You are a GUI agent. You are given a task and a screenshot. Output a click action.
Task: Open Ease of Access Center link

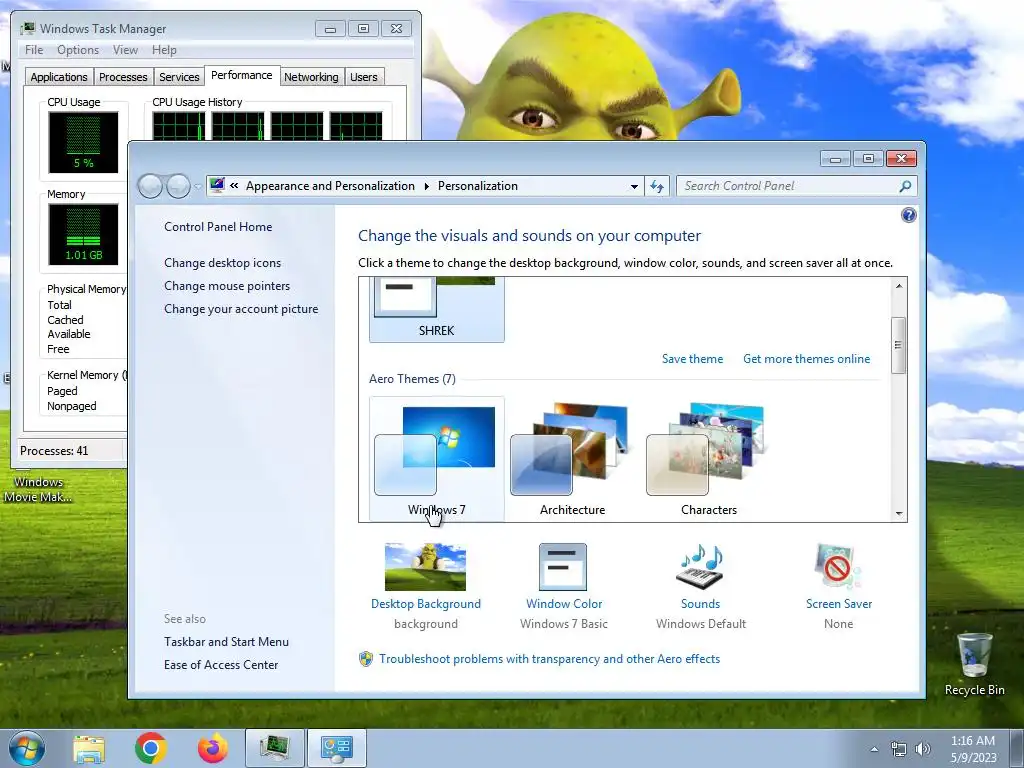pyautogui.click(x=221, y=665)
